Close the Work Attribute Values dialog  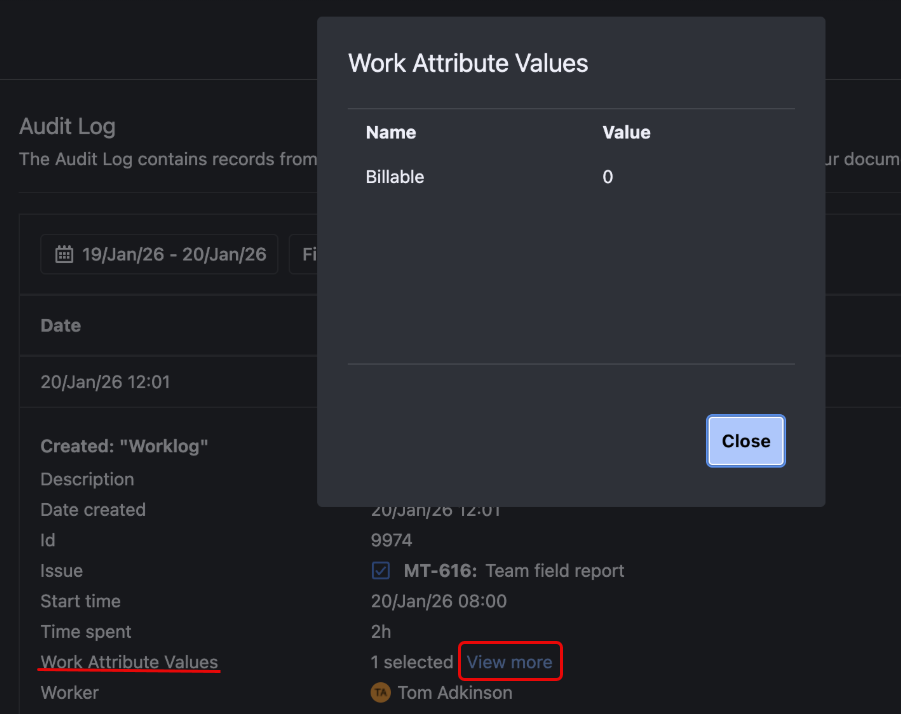click(x=745, y=440)
